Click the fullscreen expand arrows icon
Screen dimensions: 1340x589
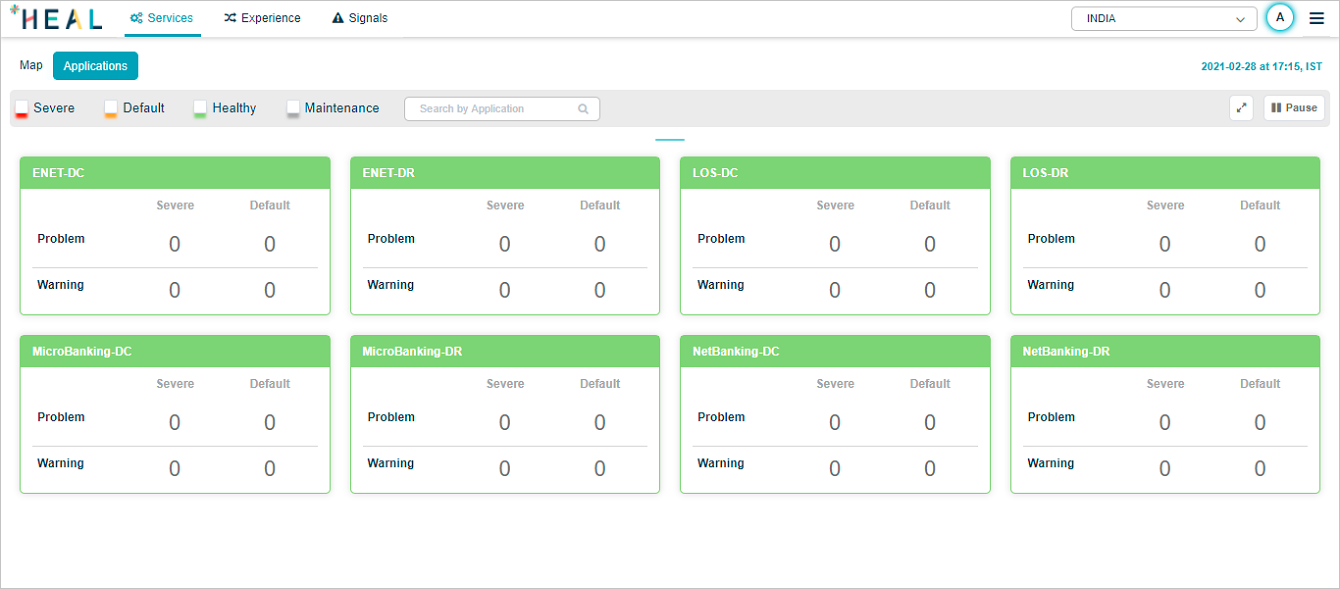click(x=1242, y=108)
